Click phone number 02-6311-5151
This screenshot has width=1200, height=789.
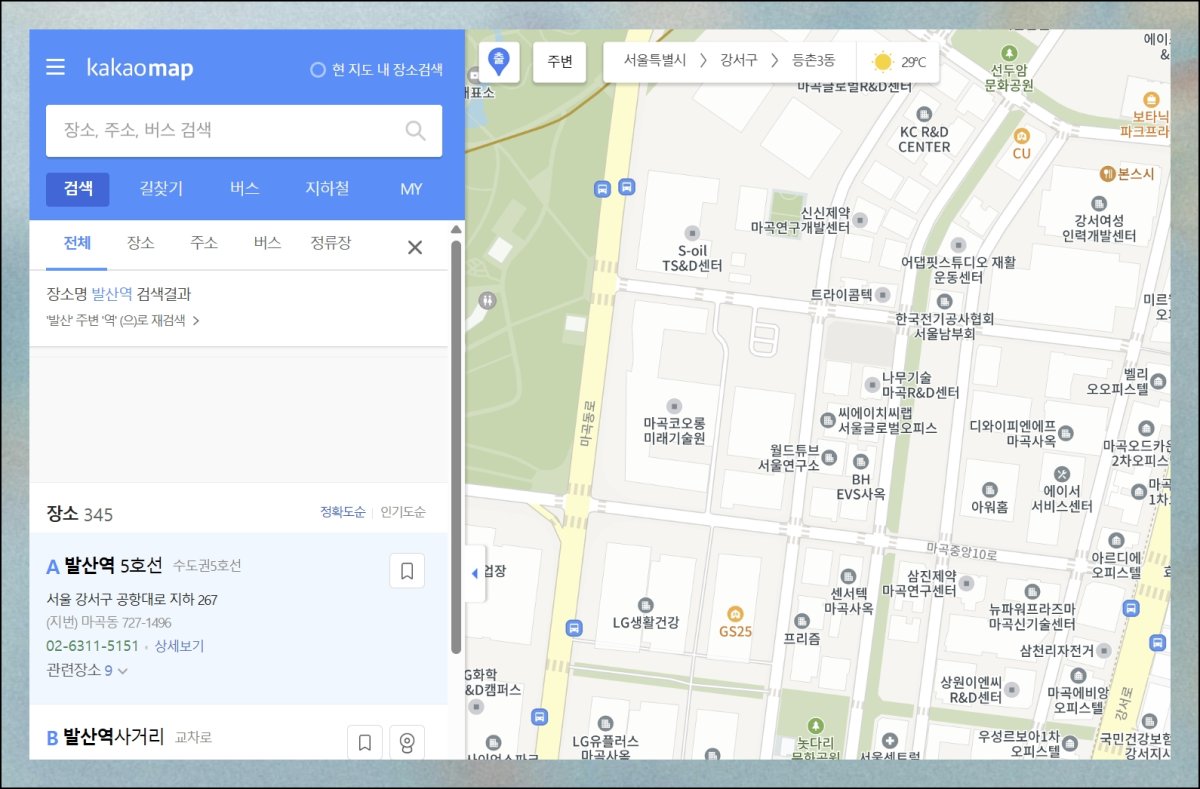tap(92, 646)
